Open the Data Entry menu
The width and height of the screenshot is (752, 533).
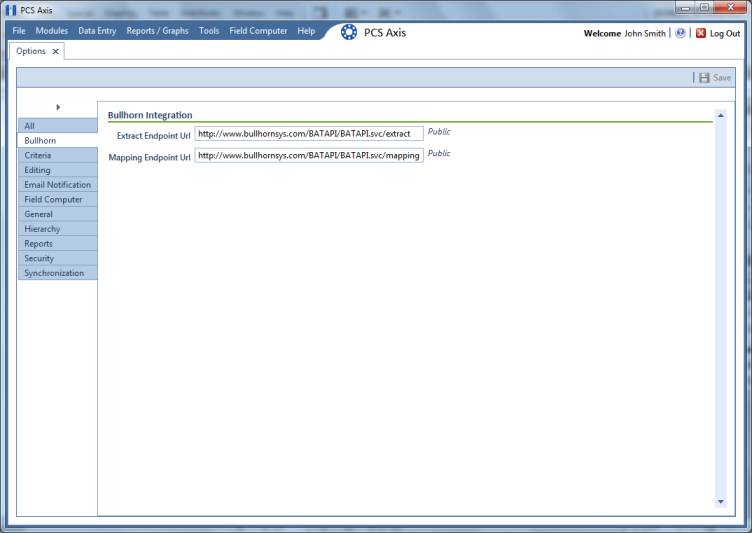[x=97, y=31]
